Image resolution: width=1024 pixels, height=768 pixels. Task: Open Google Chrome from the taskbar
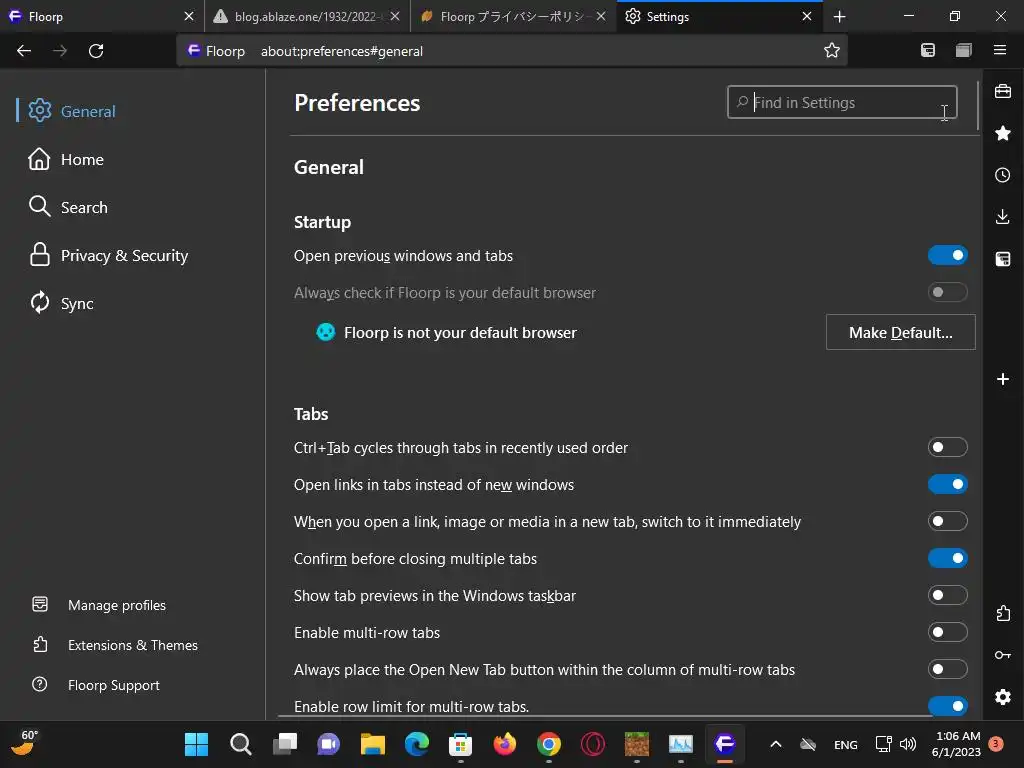[x=549, y=744]
